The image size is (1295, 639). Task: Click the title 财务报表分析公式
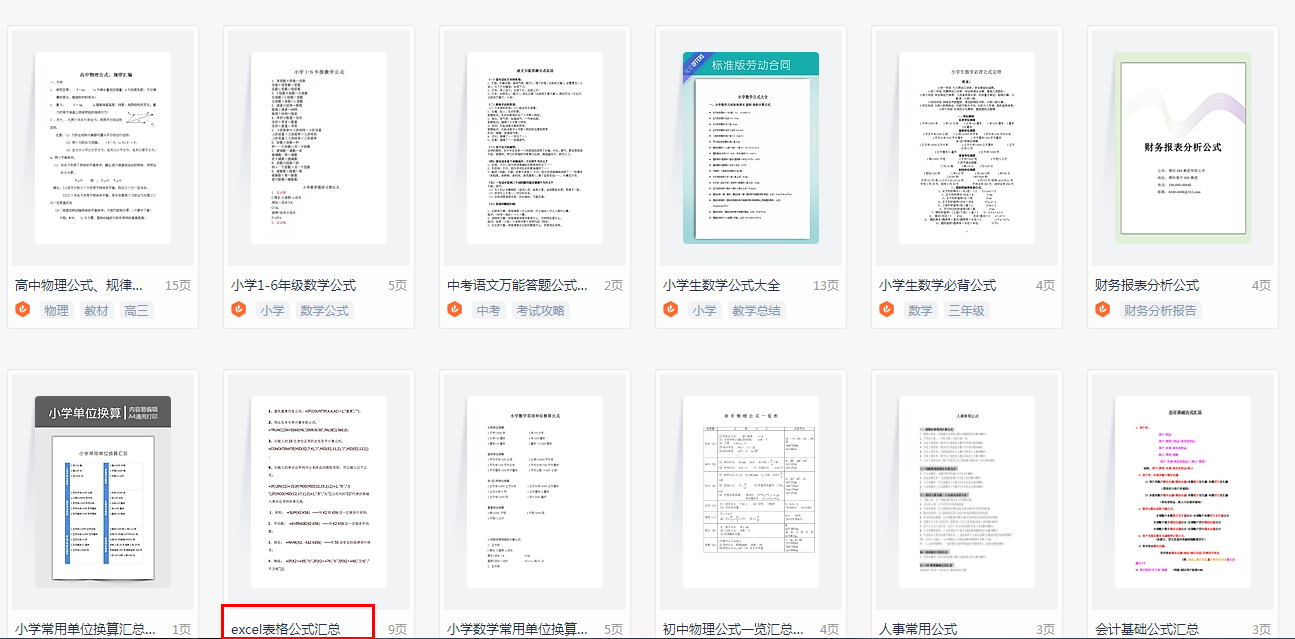click(1146, 285)
